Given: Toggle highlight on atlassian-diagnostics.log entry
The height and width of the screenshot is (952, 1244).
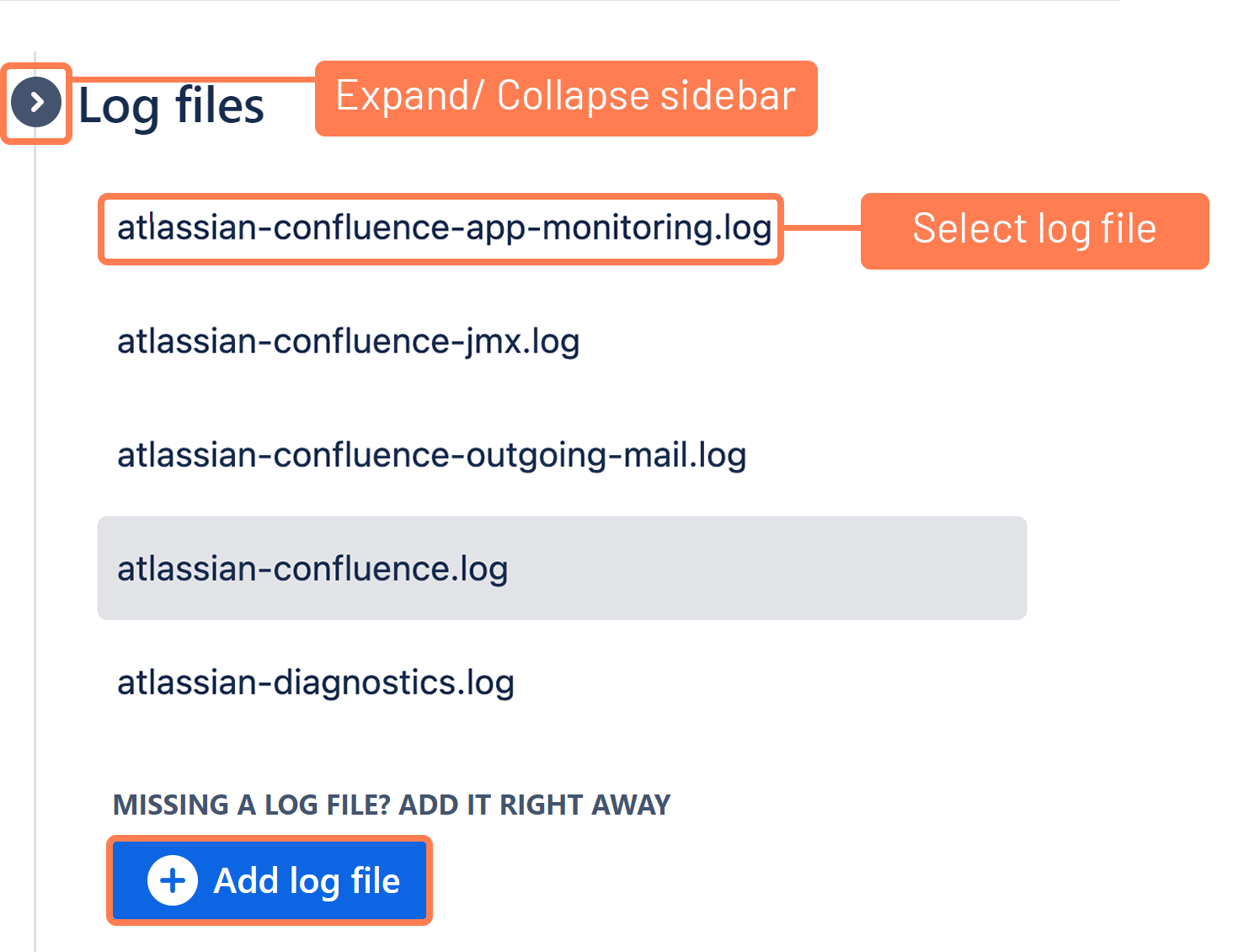Looking at the screenshot, I should 314,682.
